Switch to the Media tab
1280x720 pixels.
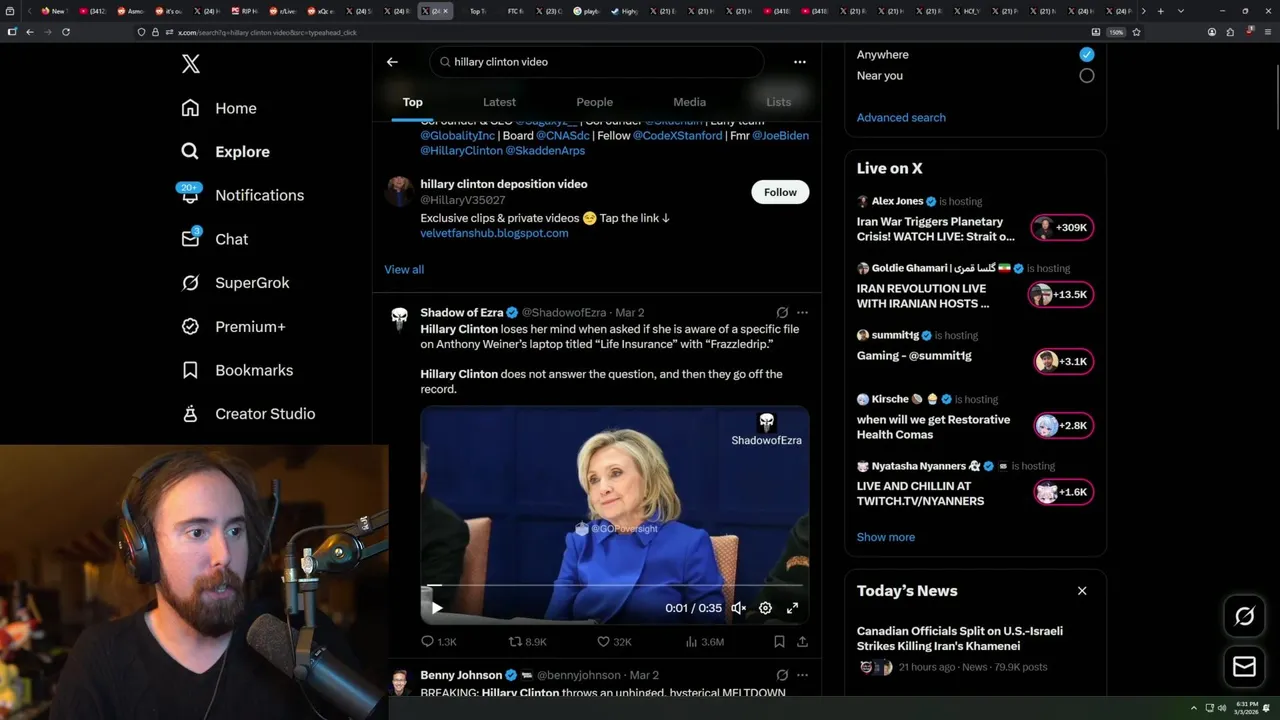(689, 102)
